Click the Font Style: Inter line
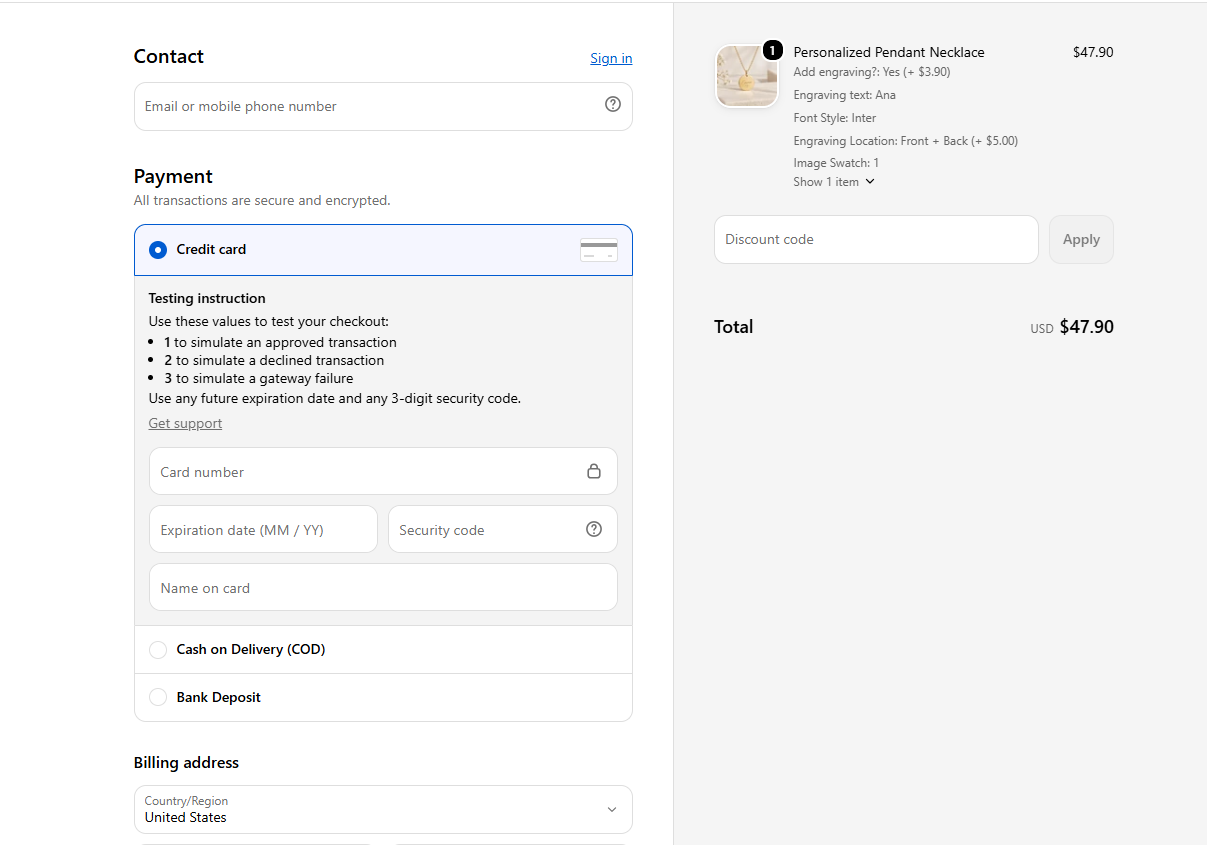Screen dimensions: 1207x845 coord(834,118)
